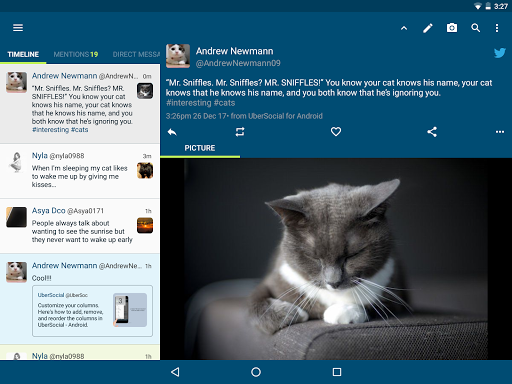Select the Picture tab

200,148
